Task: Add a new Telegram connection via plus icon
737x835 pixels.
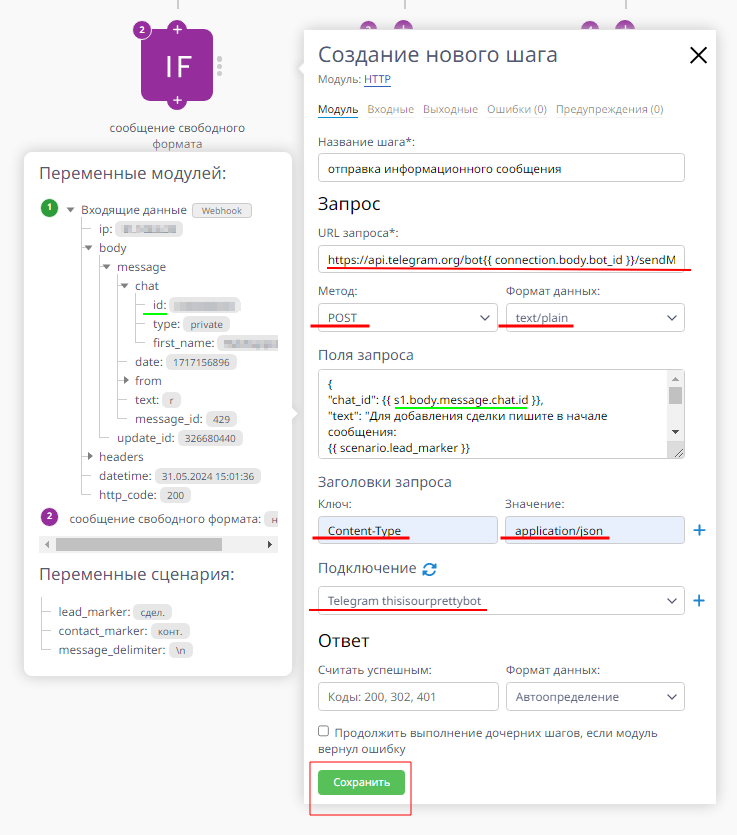Action: tap(699, 601)
